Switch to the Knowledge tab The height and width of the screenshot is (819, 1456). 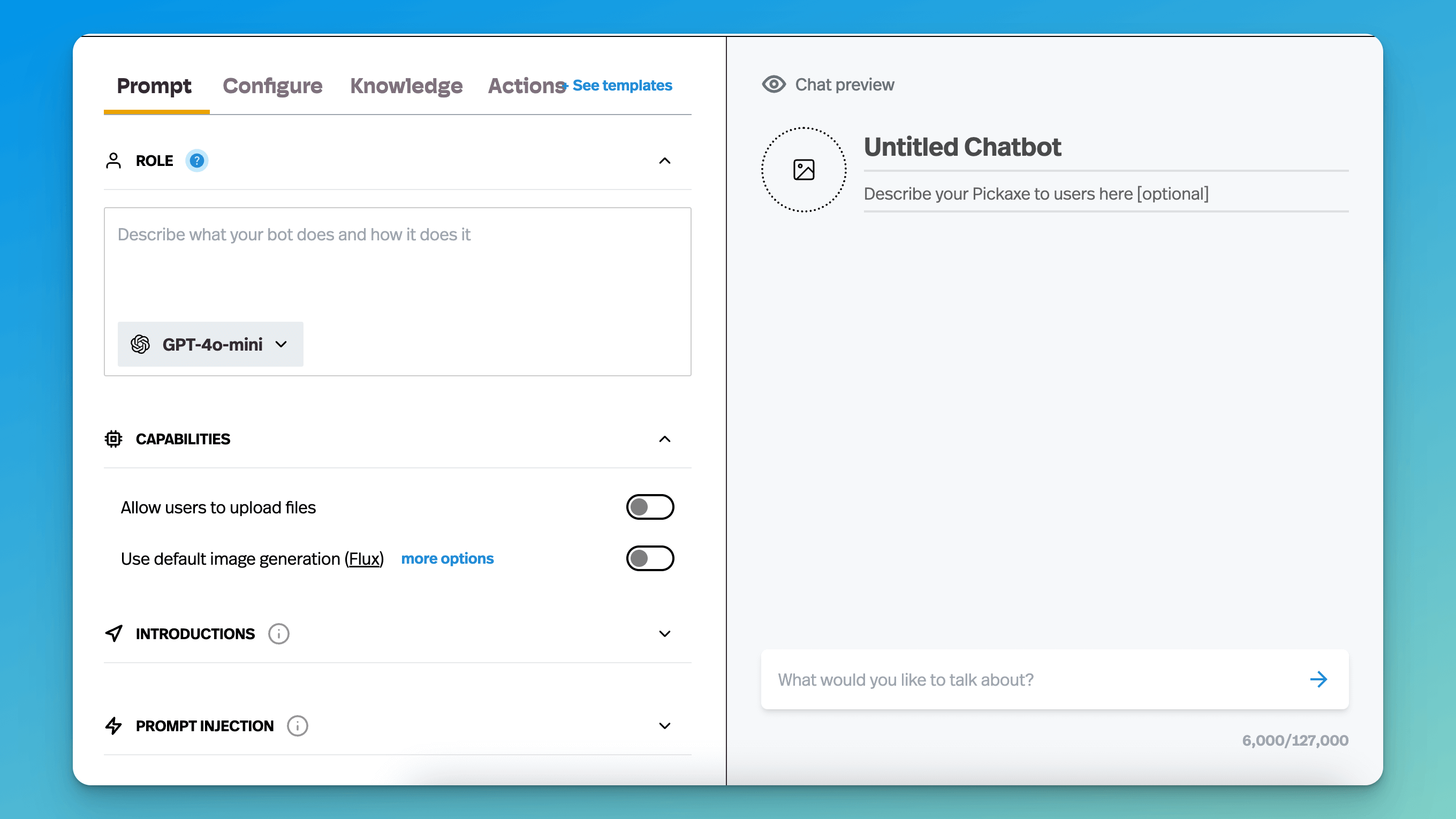click(406, 86)
